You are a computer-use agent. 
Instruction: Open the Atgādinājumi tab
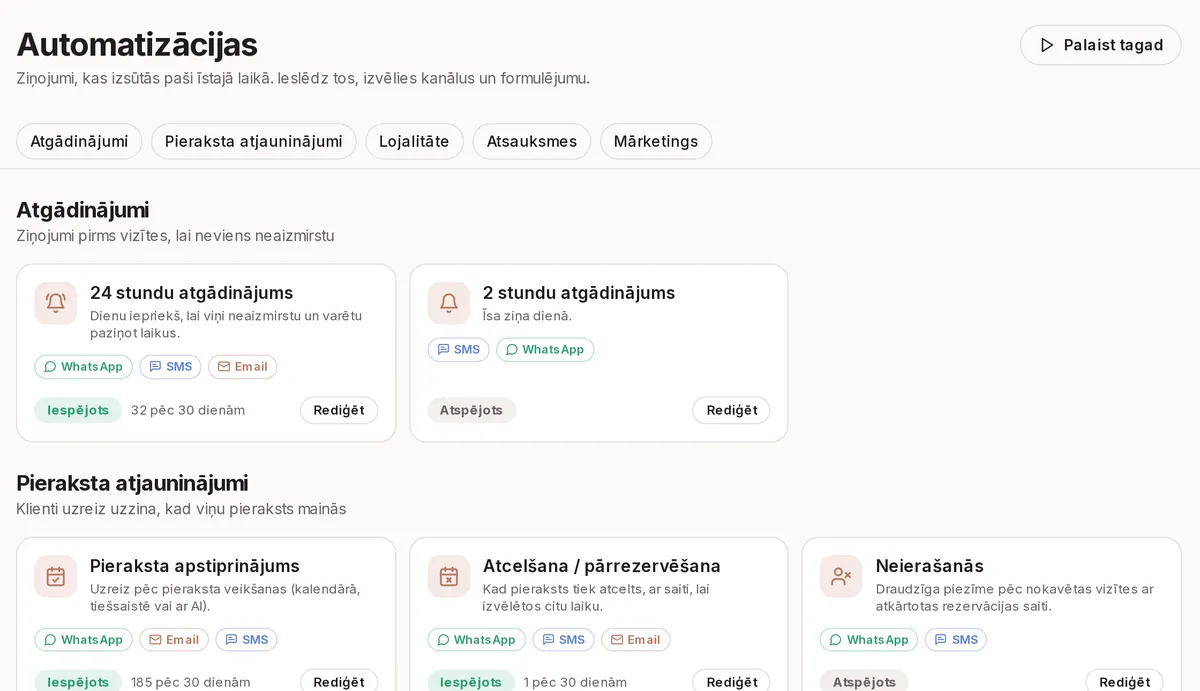coord(79,142)
